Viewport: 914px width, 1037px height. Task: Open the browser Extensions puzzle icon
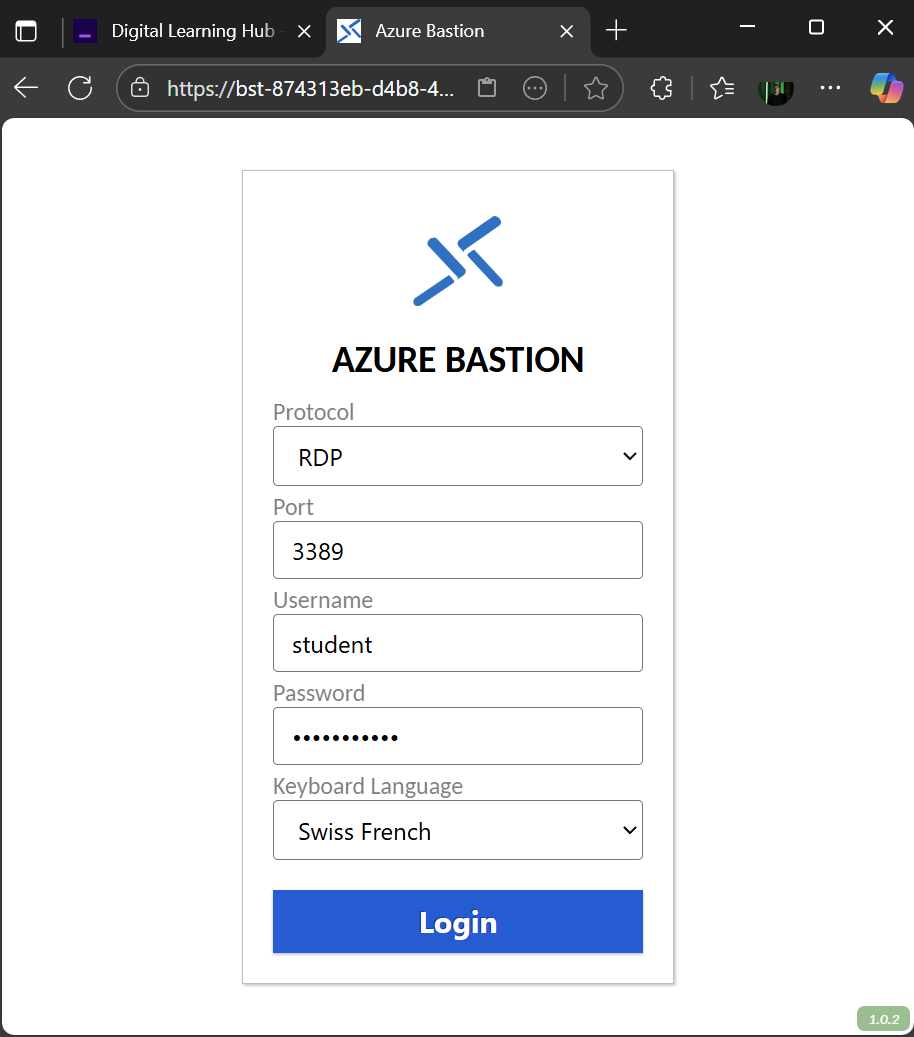pyautogui.click(x=661, y=88)
